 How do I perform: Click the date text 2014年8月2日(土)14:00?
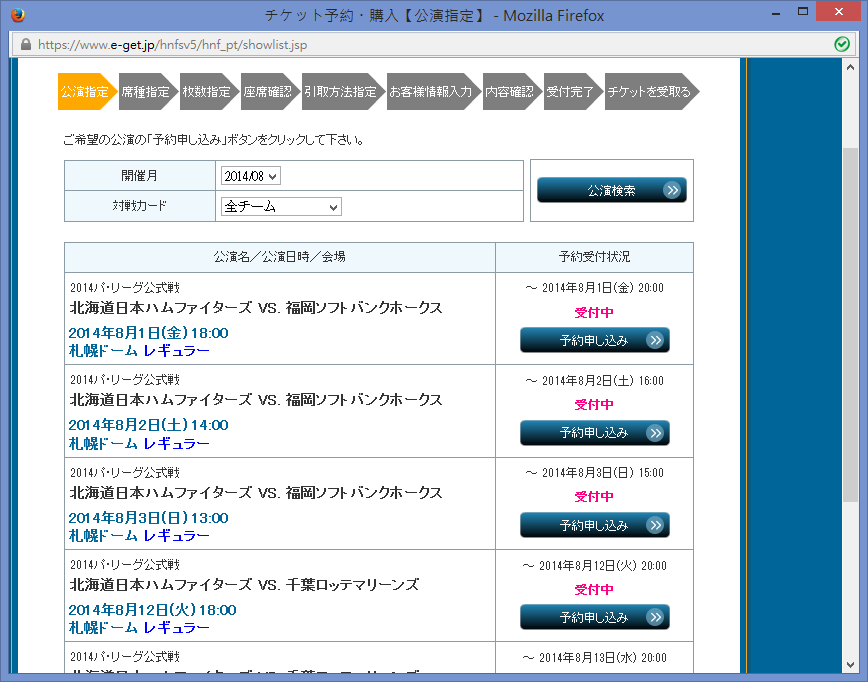click(x=148, y=425)
